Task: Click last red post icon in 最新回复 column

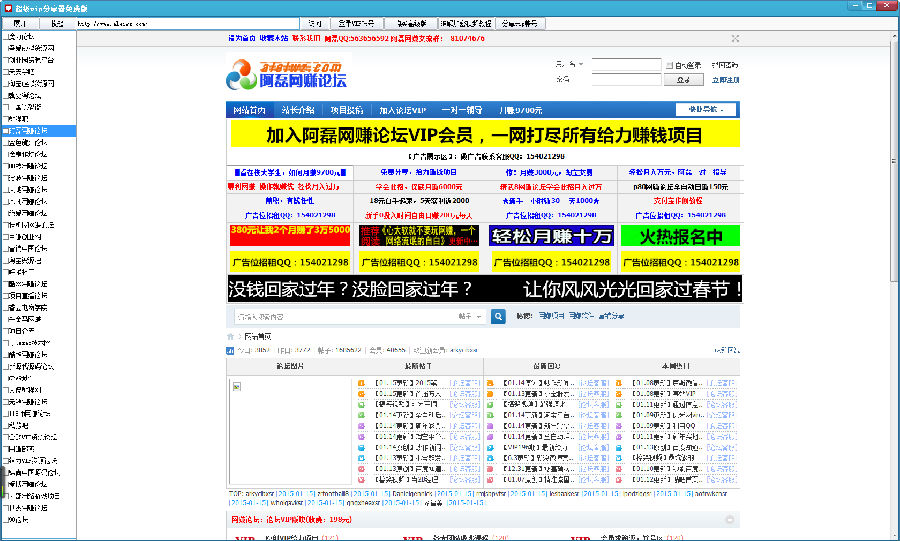Action: (490, 480)
